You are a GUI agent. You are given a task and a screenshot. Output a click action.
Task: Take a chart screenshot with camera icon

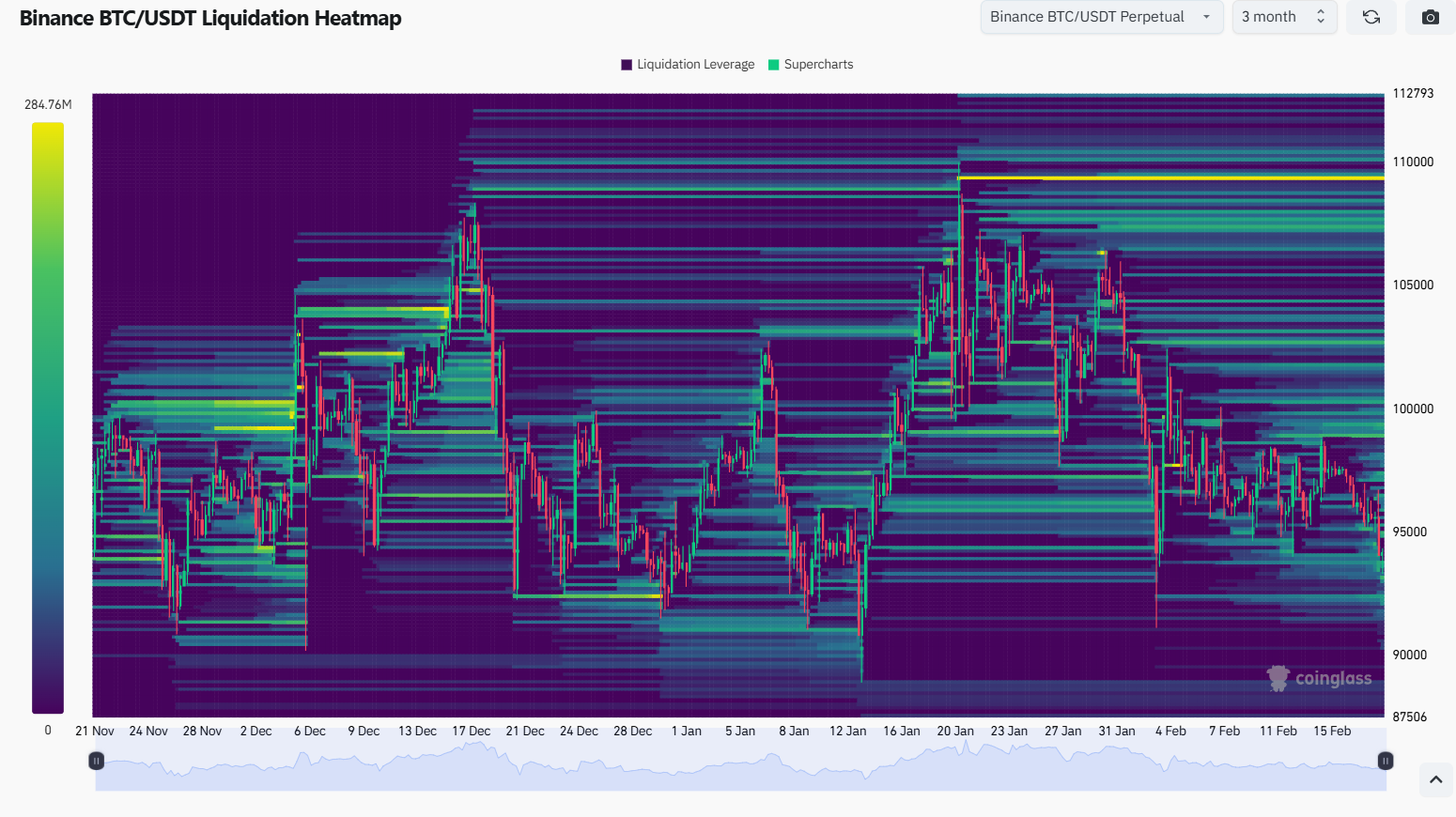coord(1431,17)
